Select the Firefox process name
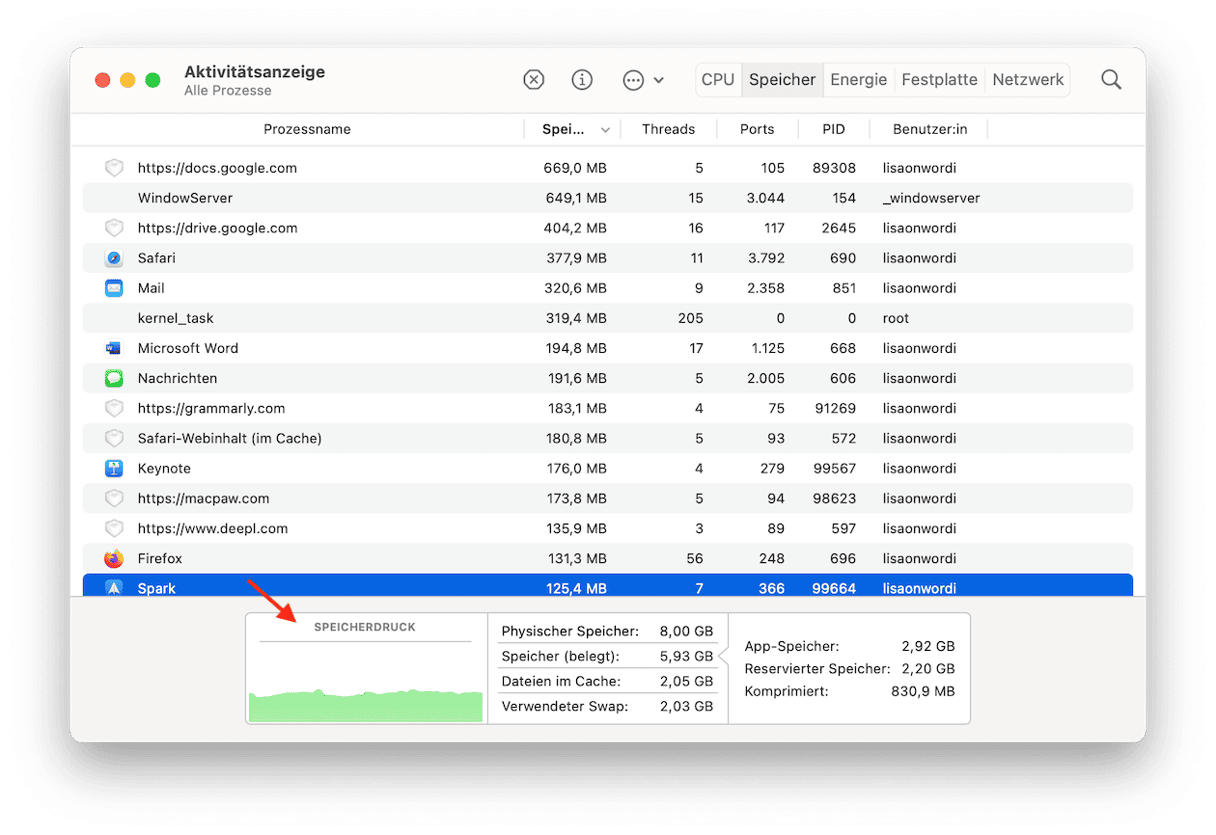 tap(160, 558)
